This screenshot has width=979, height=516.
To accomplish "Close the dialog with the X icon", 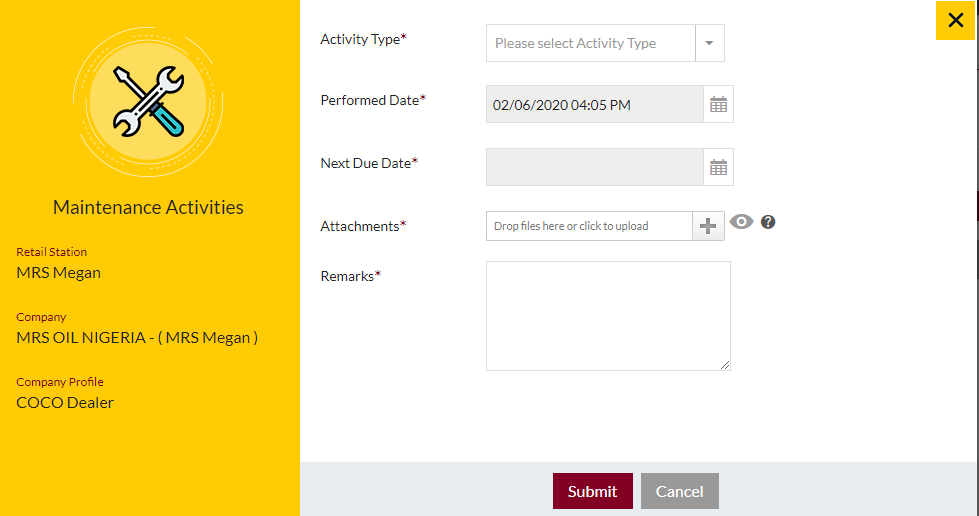I will pyautogui.click(x=955, y=21).
